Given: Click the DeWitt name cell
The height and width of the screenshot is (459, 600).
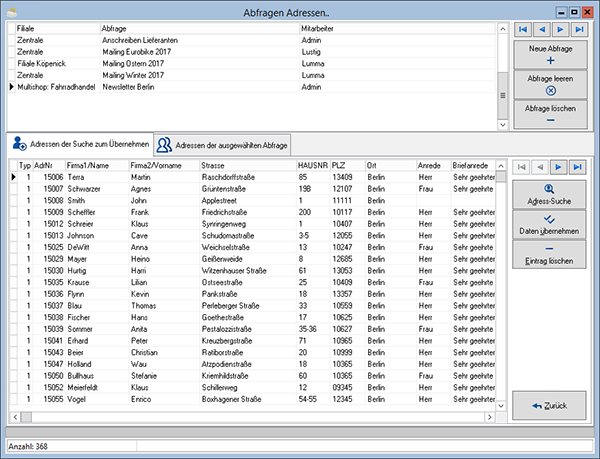Looking at the screenshot, I should (97, 247).
